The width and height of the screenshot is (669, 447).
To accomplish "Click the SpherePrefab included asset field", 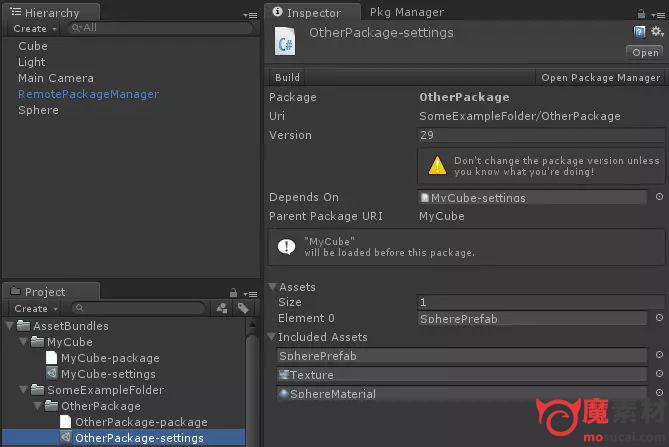I will [462, 355].
